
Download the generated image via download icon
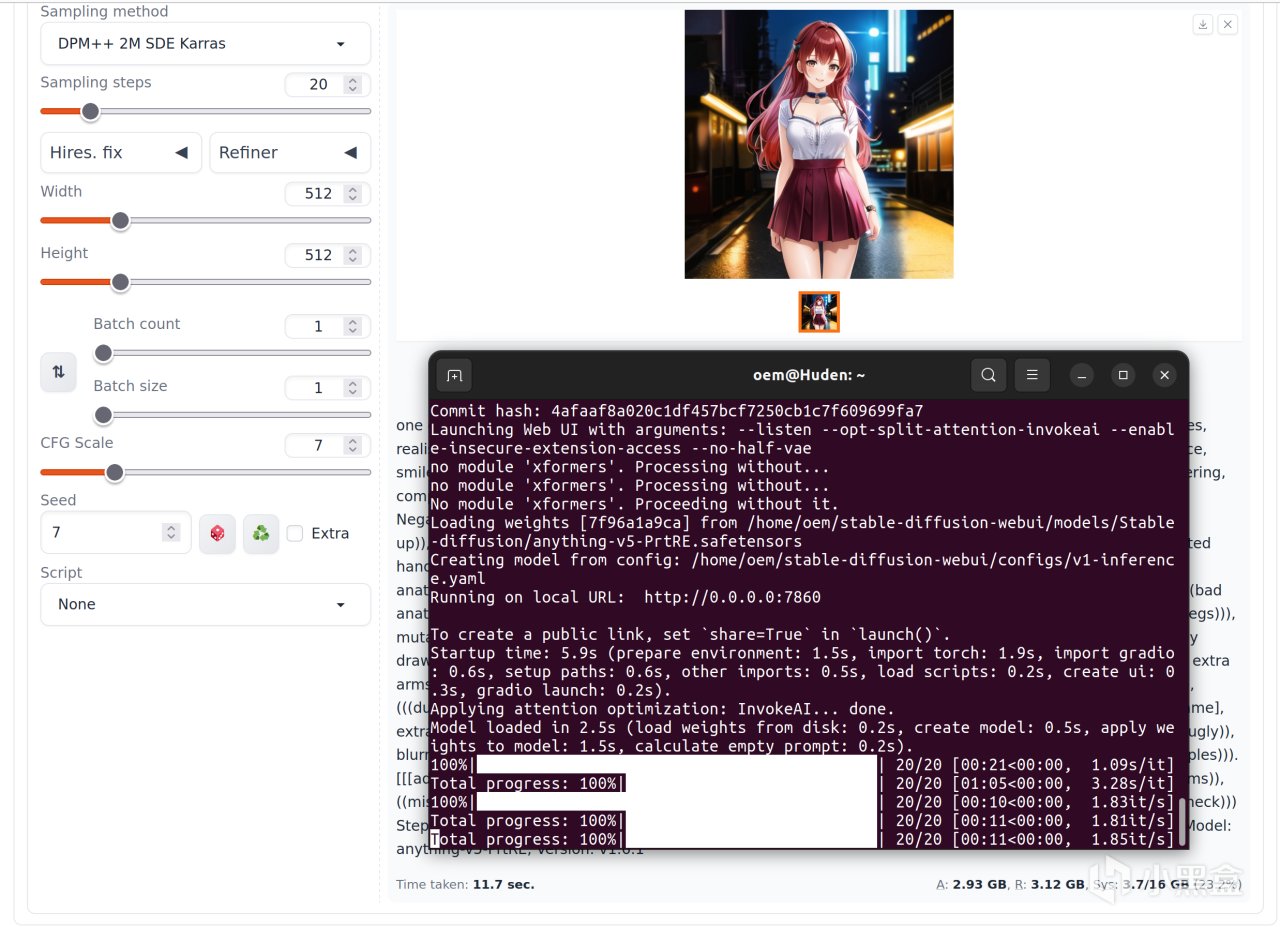(x=1203, y=24)
